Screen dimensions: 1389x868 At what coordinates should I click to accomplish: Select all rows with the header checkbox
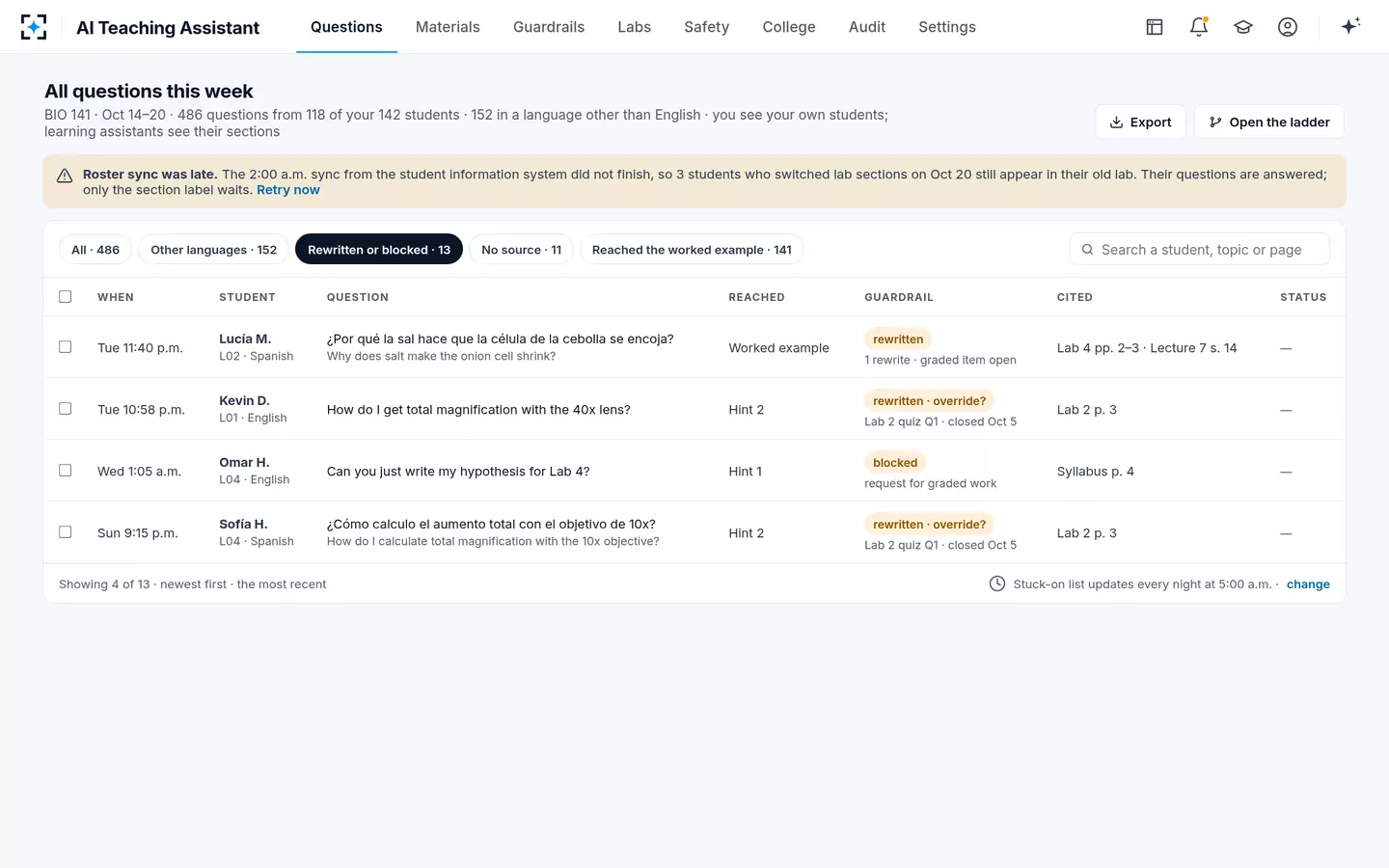[x=66, y=297]
